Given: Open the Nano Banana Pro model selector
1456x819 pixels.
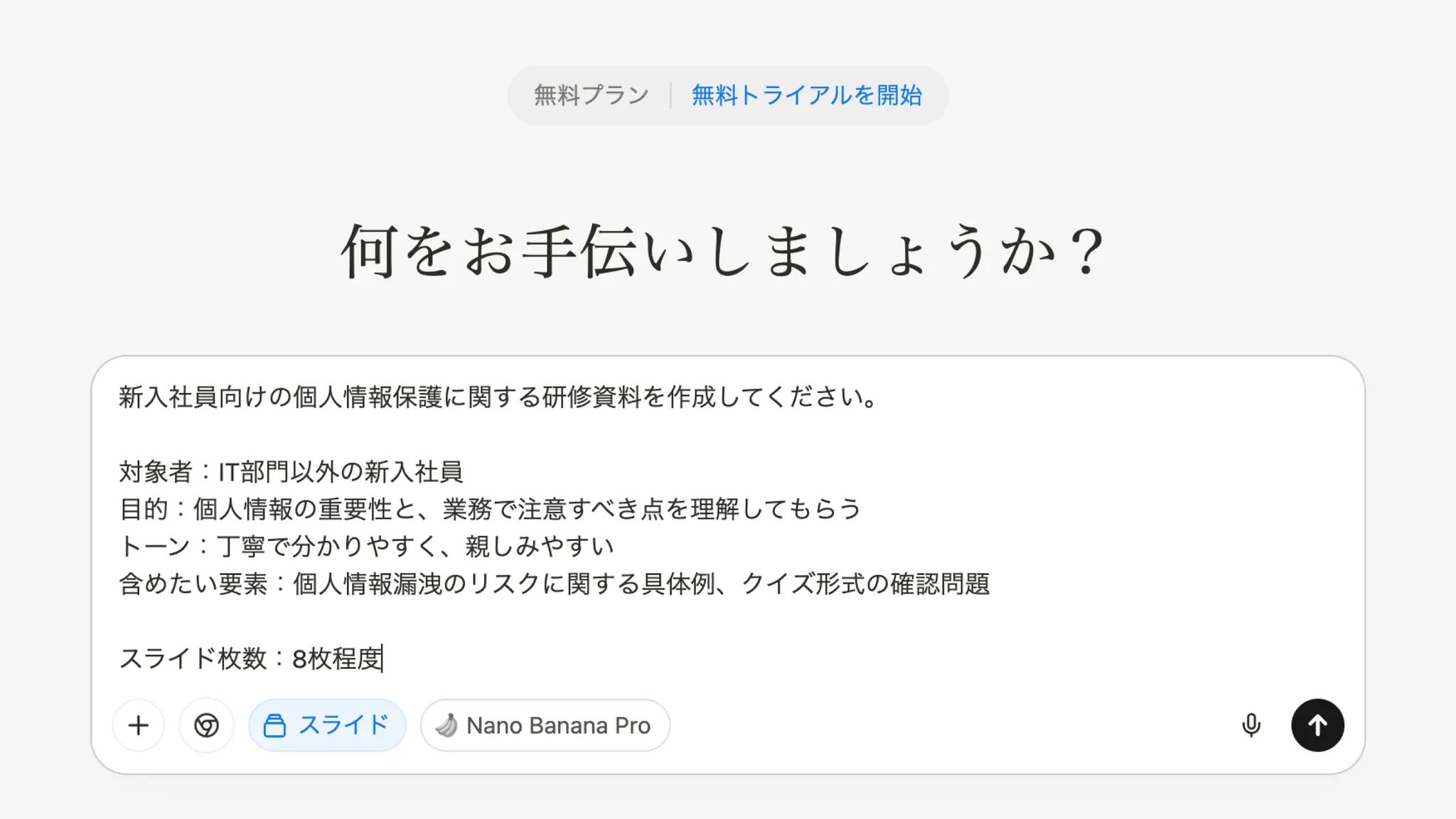Looking at the screenshot, I should [x=558, y=725].
